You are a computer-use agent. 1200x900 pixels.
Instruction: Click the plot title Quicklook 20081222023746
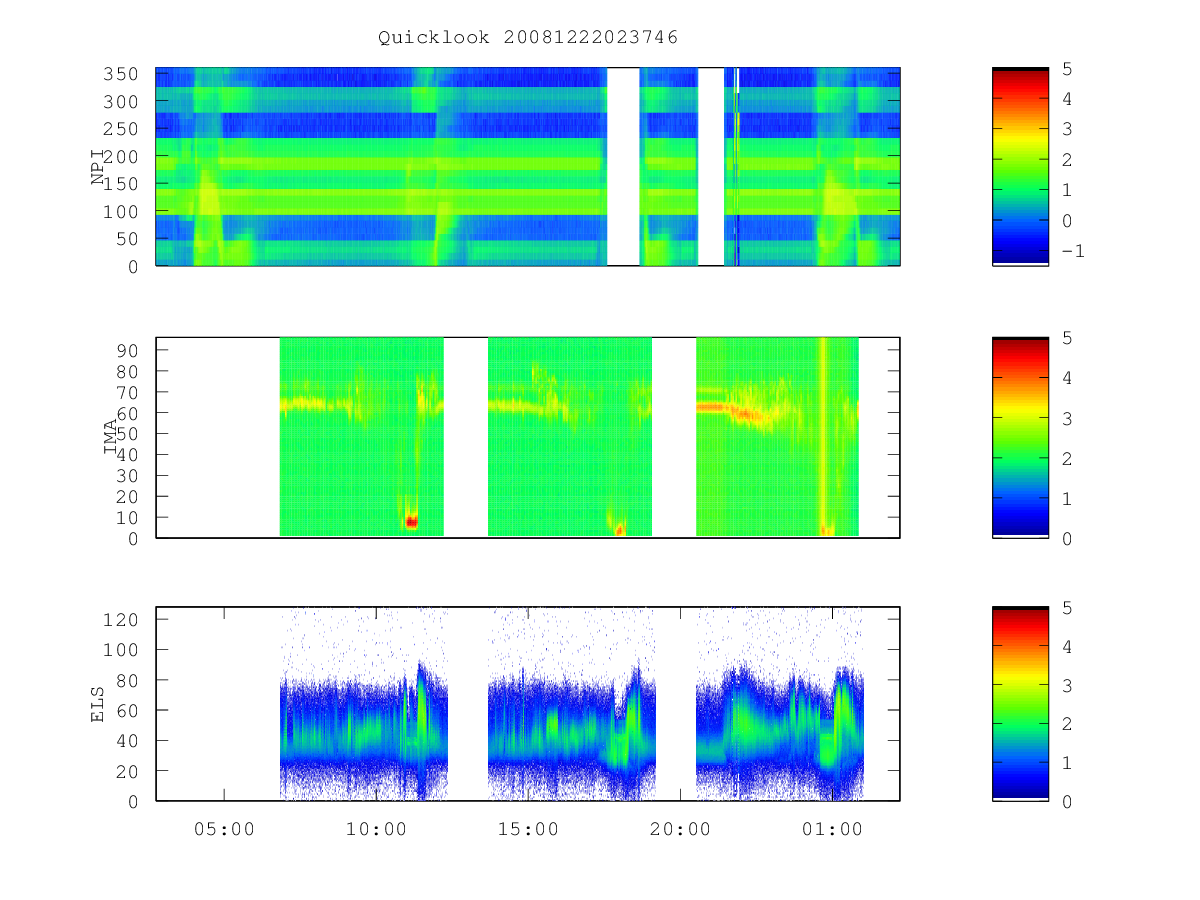[x=528, y=38]
